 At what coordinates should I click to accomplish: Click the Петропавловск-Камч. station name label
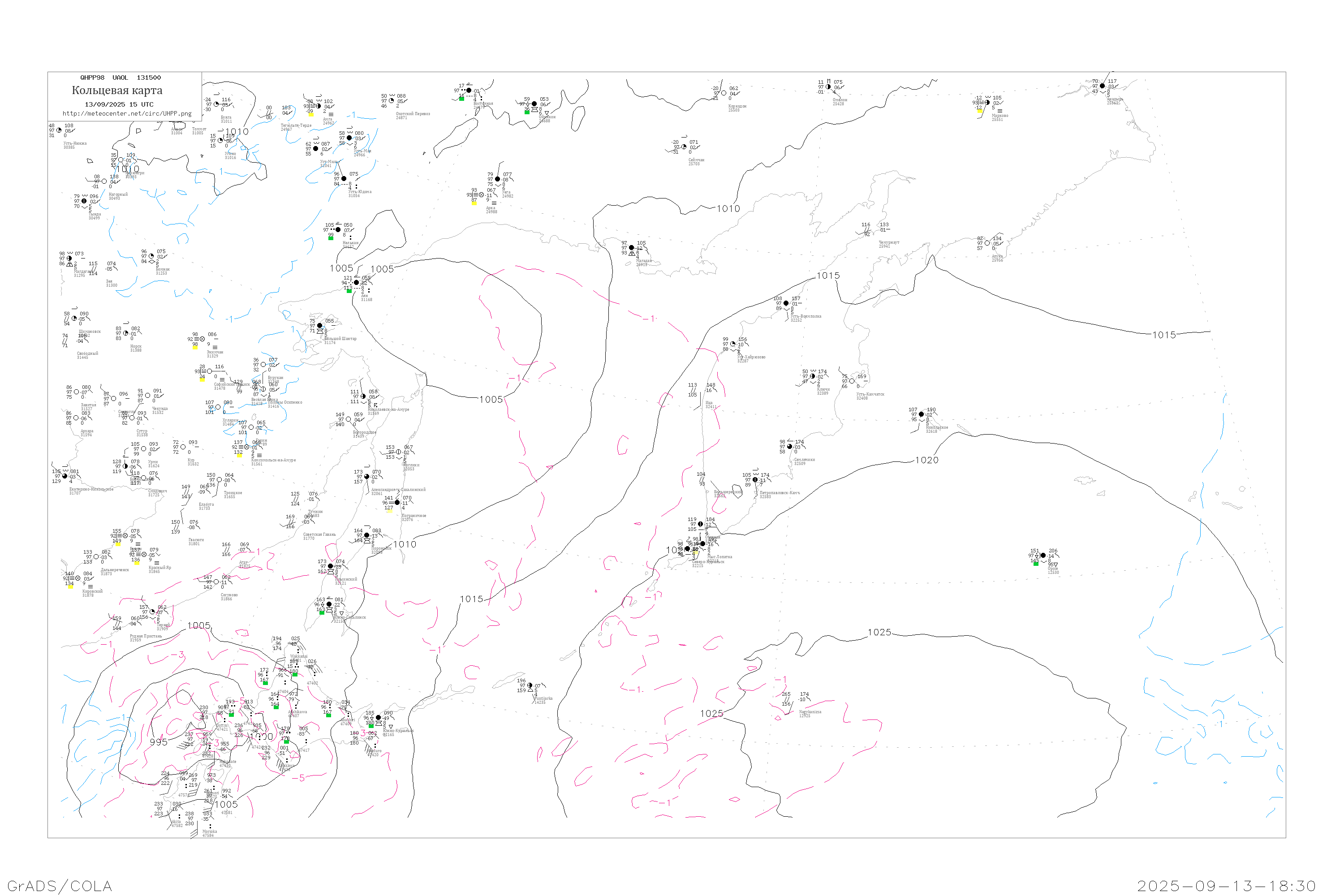[x=780, y=492]
